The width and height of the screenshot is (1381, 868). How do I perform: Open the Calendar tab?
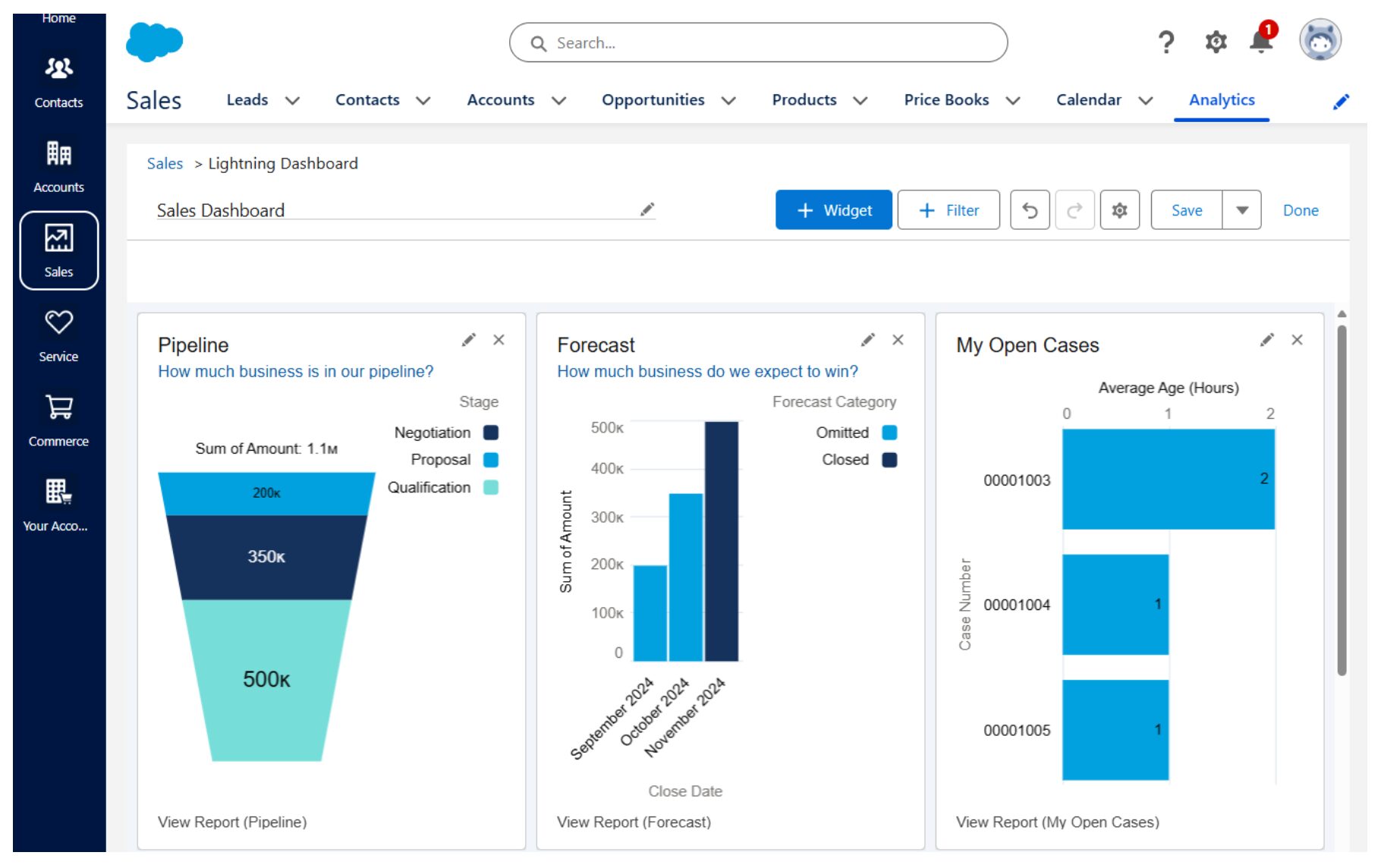point(1088,100)
